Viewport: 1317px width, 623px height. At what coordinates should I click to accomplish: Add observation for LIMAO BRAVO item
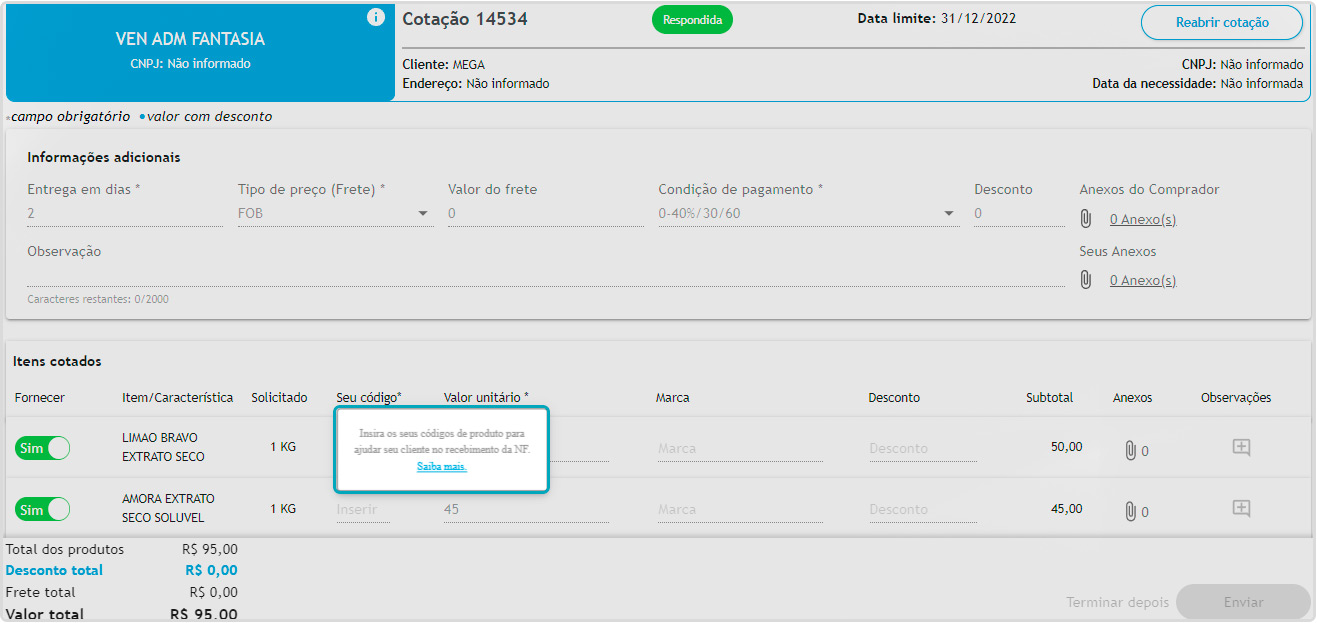tap(1241, 448)
